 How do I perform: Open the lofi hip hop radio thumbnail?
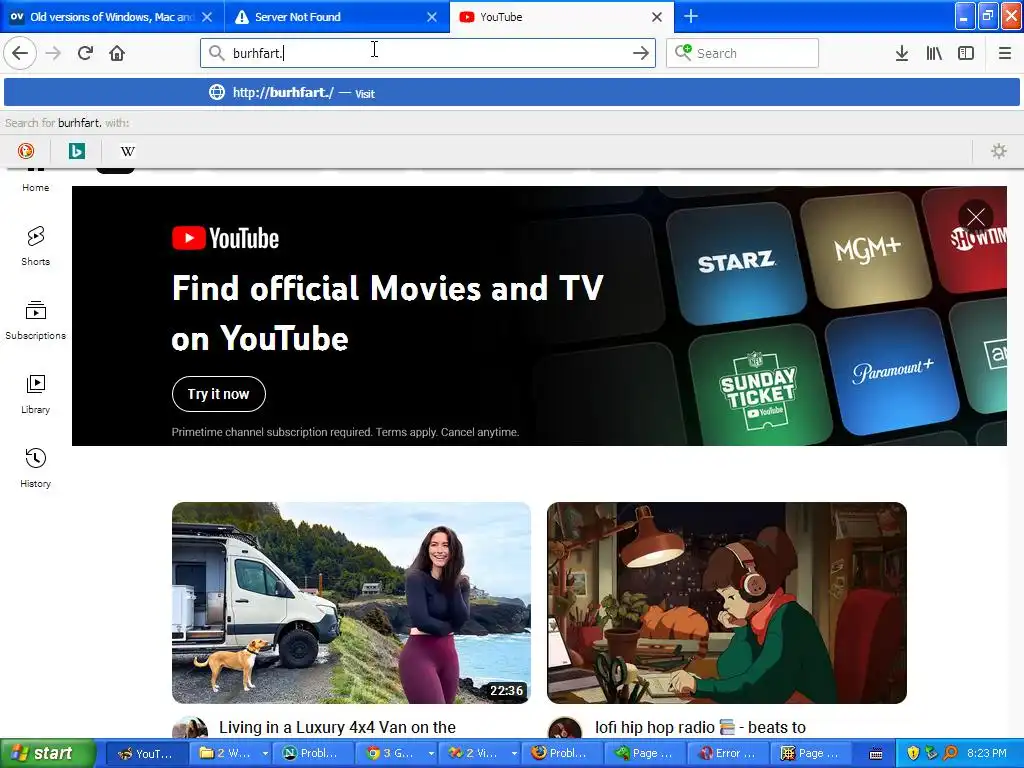point(727,603)
